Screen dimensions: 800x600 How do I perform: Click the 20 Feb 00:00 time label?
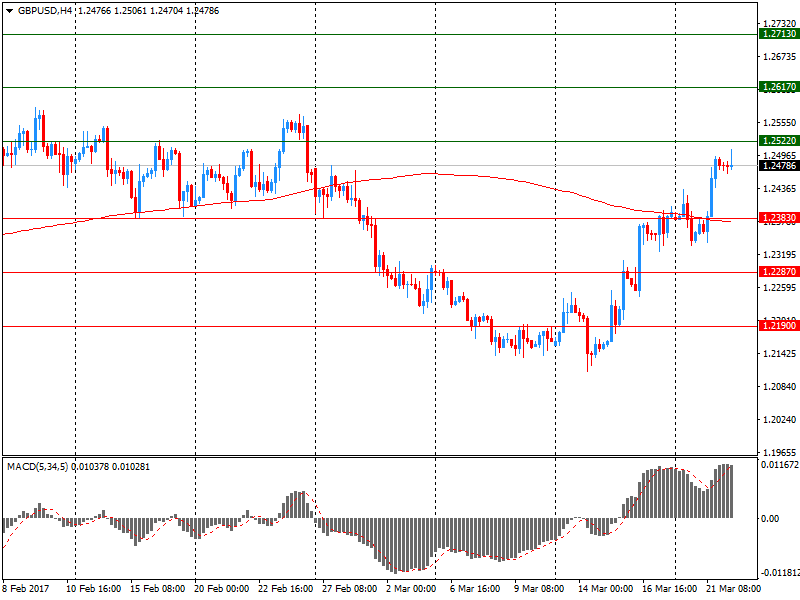pyautogui.click(x=221, y=589)
